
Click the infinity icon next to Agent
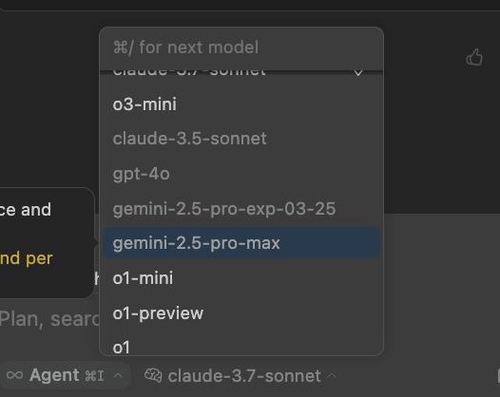pyautogui.click(x=15, y=375)
